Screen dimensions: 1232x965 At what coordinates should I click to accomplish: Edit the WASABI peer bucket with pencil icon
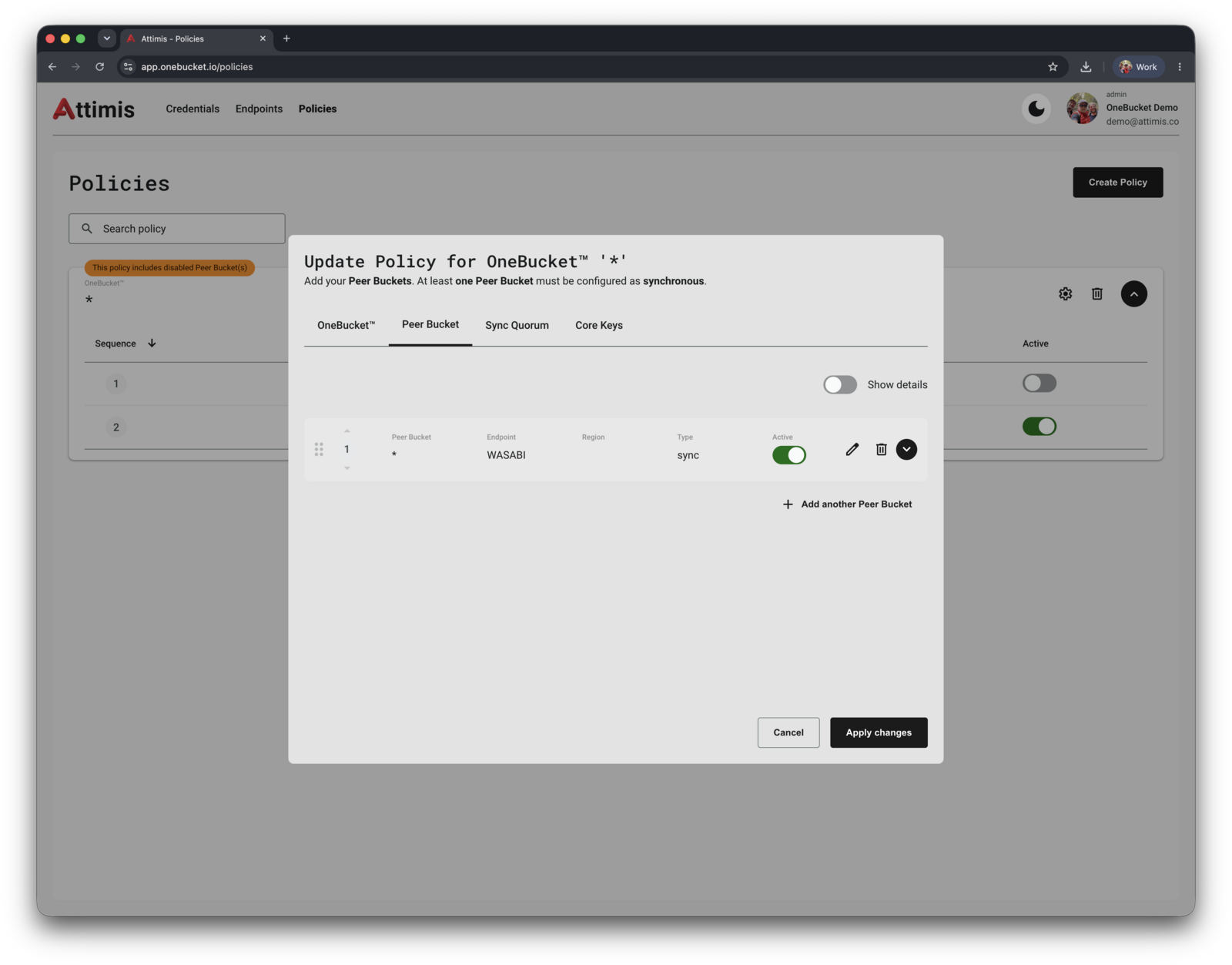click(852, 449)
